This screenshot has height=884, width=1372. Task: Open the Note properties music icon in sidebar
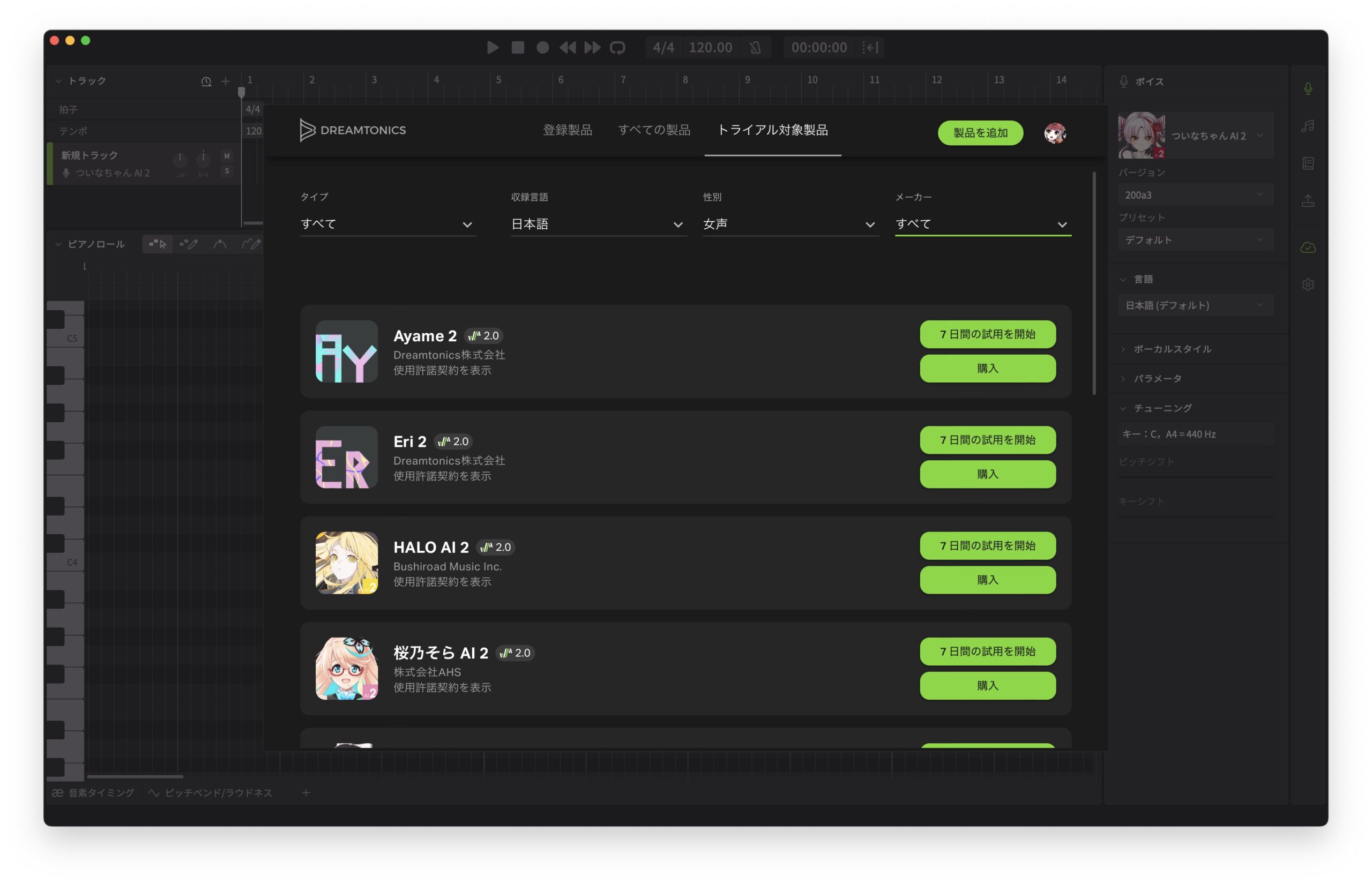(x=1308, y=126)
